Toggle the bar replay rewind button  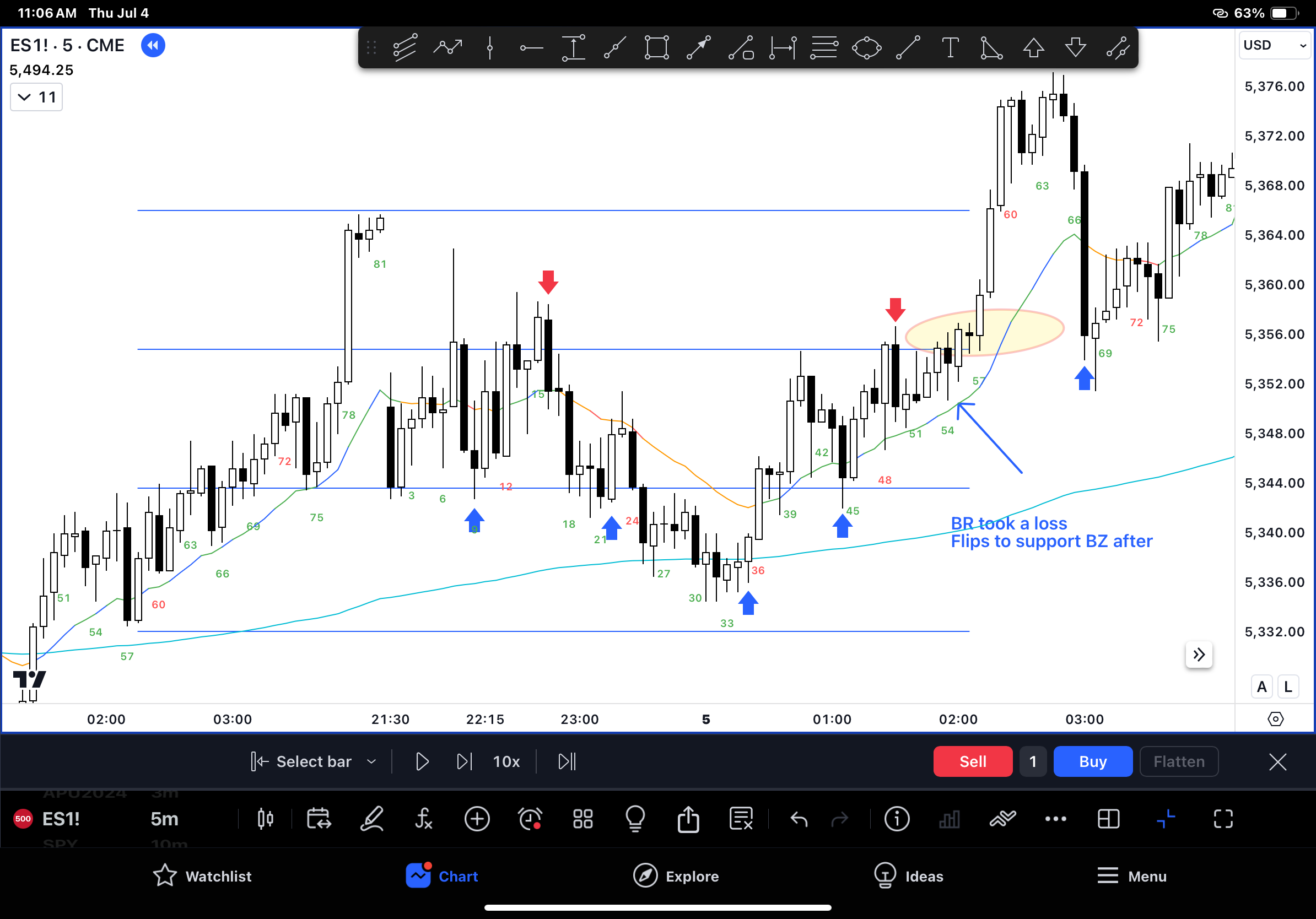click(x=153, y=45)
